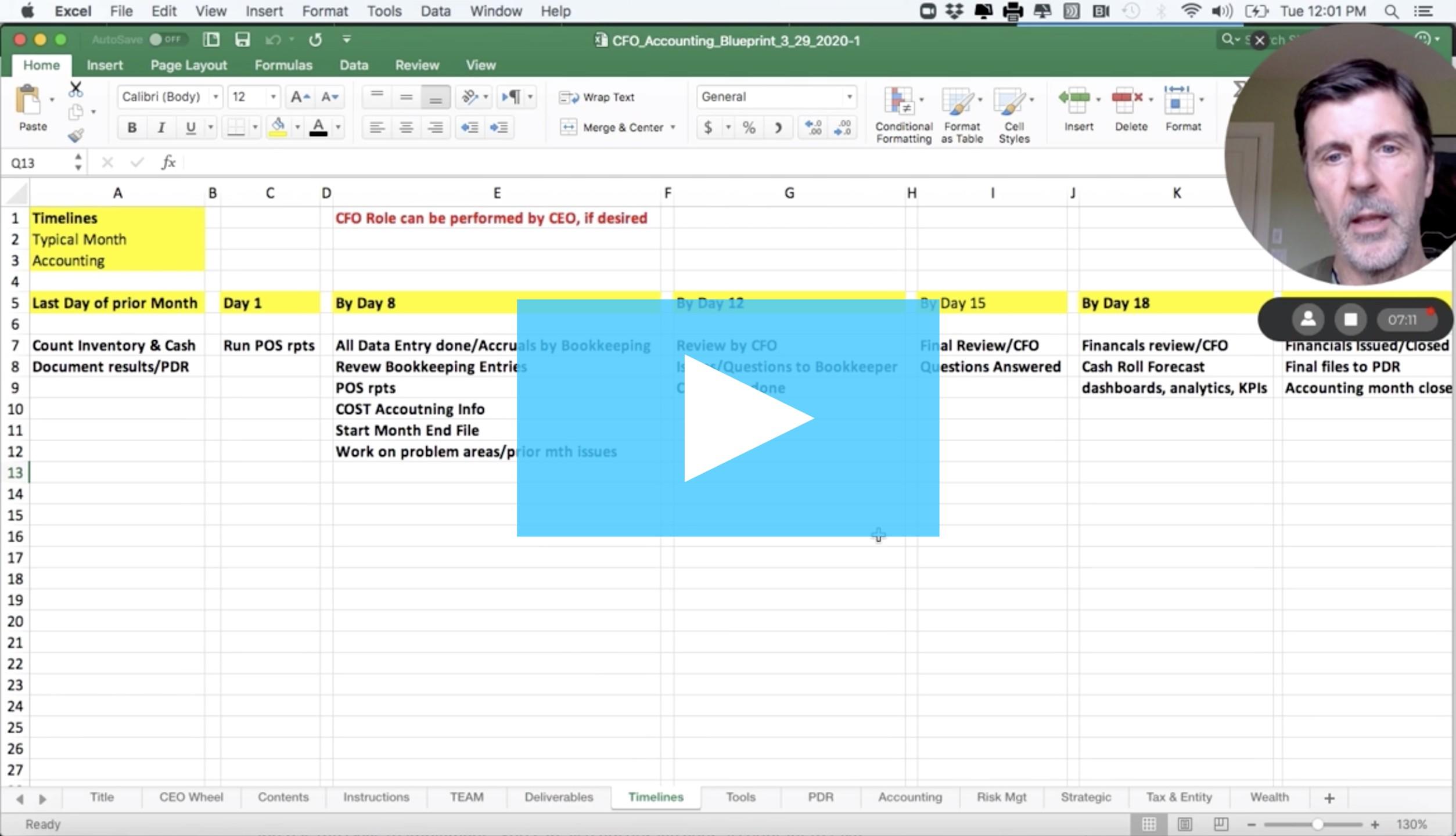1456x836 pixels.
Task: Click the Format Painter brush icon
Action: (76, 135)
